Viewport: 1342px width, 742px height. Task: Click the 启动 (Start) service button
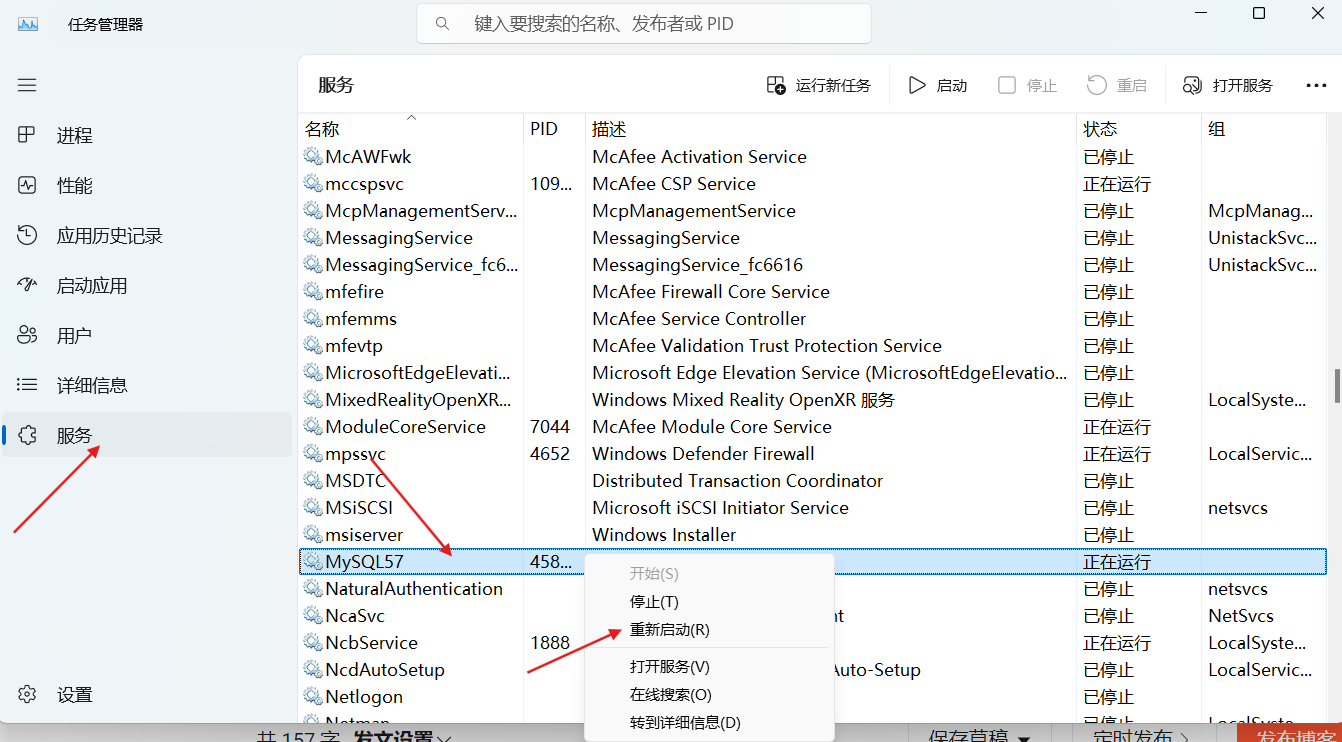click(x=937, y=85)
